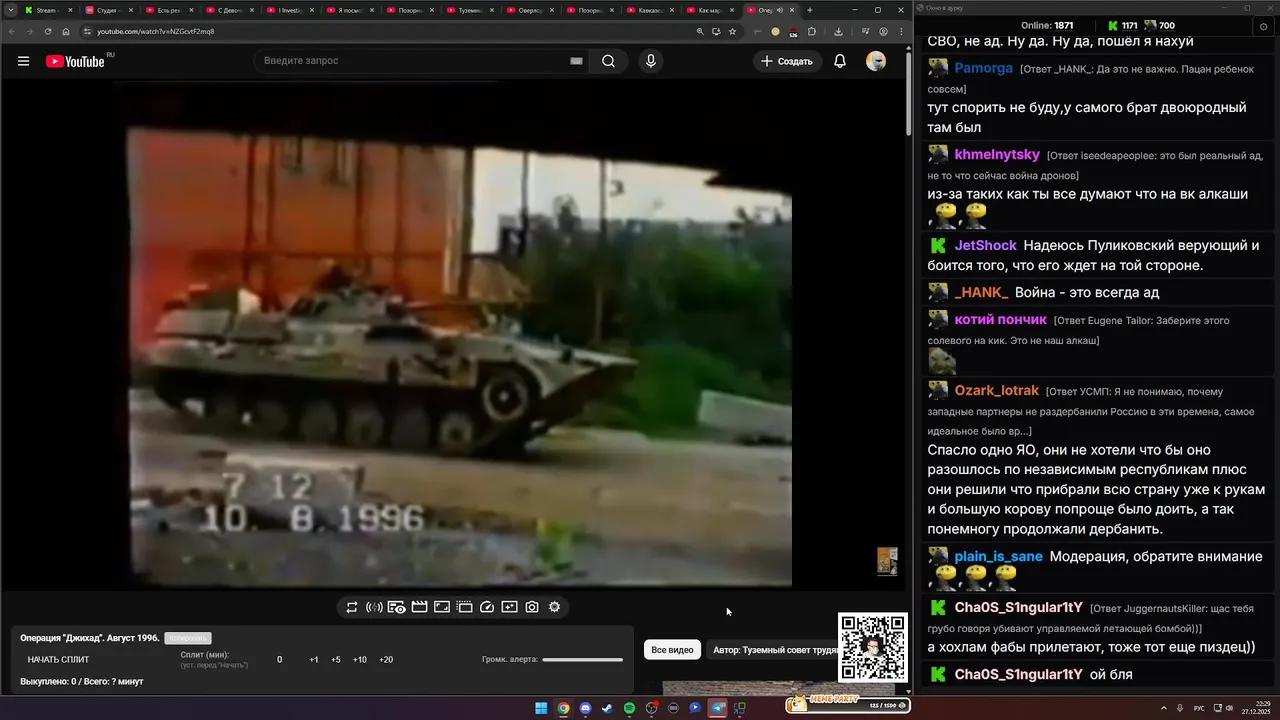Open Spotify from the taskbar

click(x=629, y=709)
